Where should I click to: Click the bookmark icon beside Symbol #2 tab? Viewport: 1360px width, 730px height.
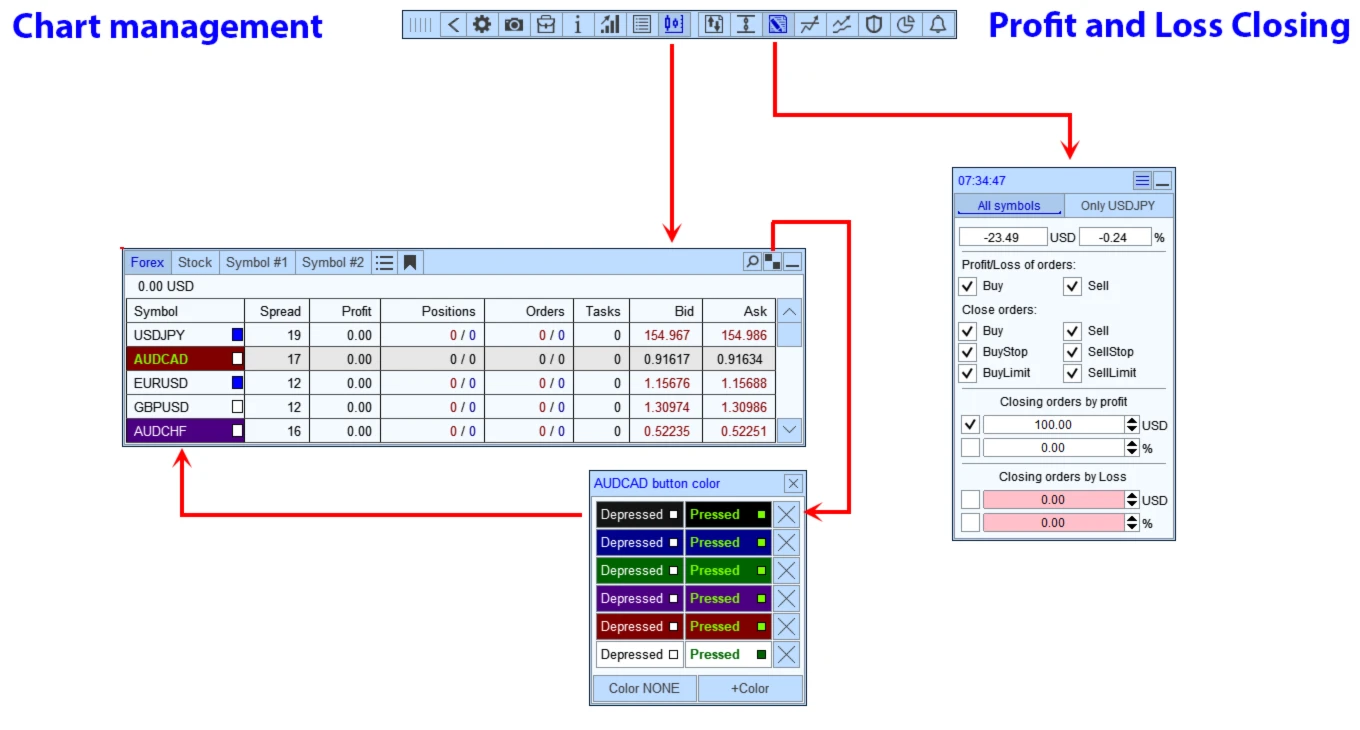click(x=410, y=262)
